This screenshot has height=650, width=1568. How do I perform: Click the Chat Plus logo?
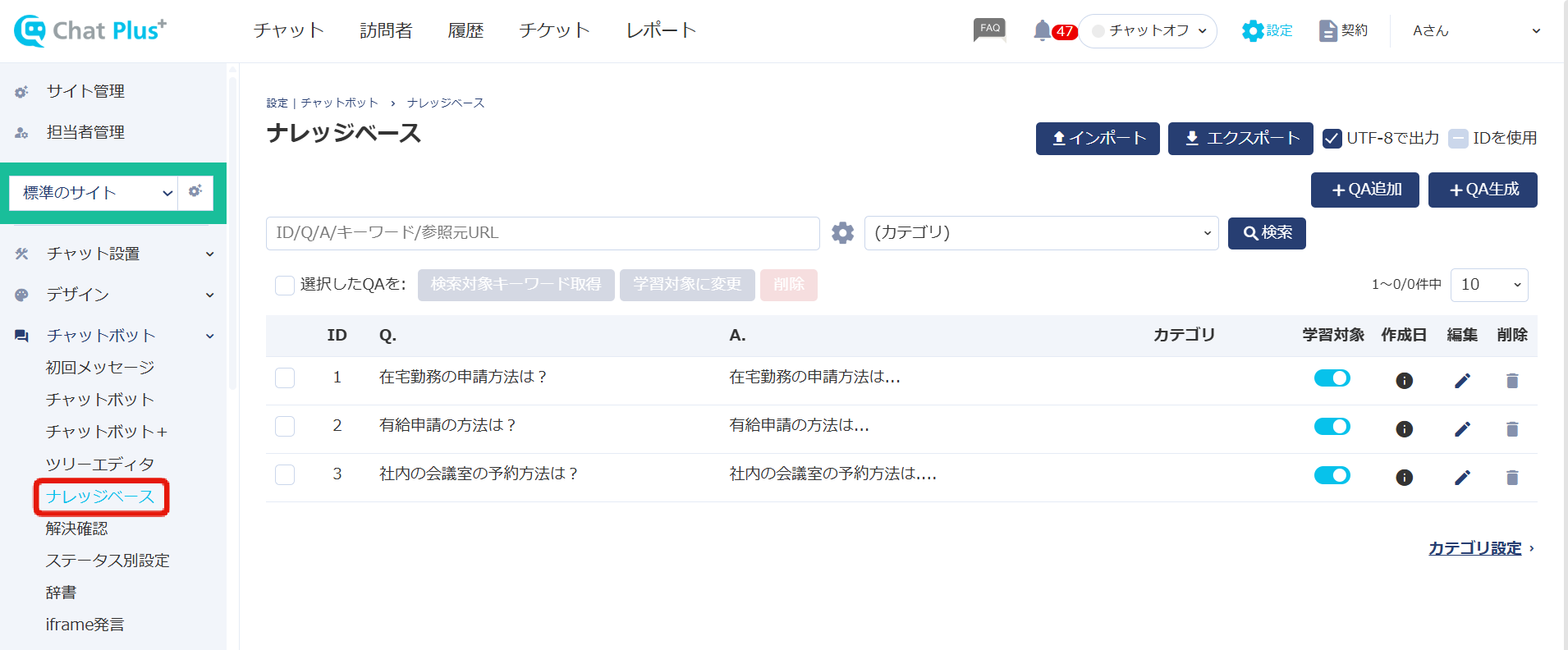click(90, 30)
